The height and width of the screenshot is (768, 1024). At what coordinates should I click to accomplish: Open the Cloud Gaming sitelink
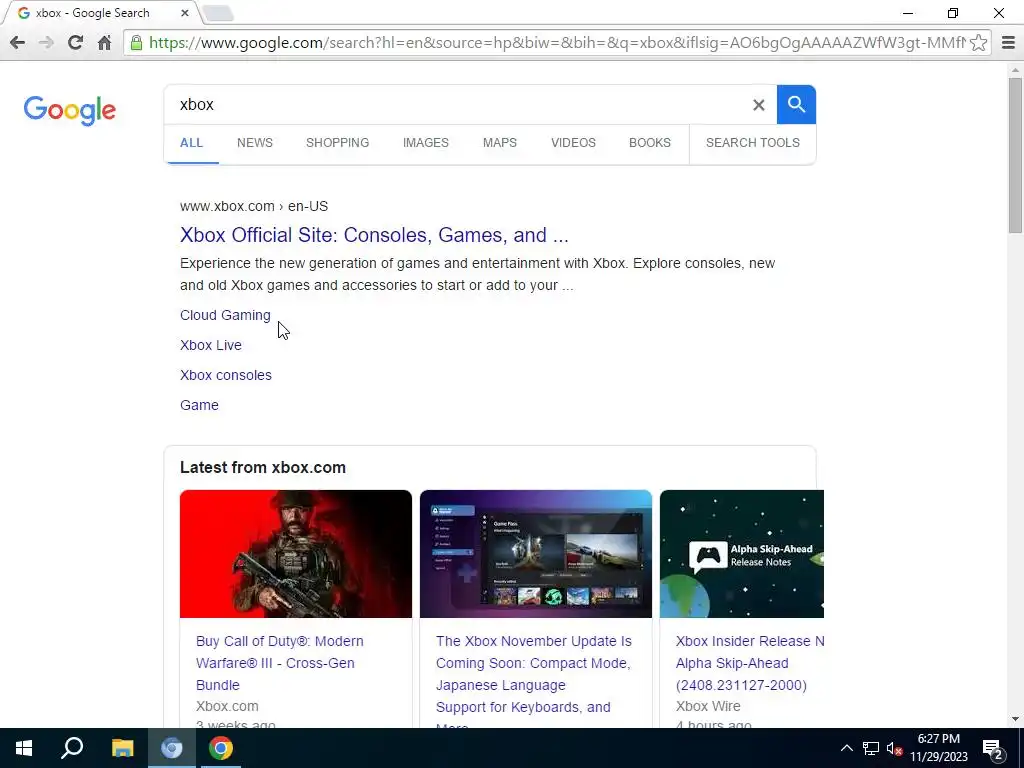pyautogui.click(x=225, y=315)
